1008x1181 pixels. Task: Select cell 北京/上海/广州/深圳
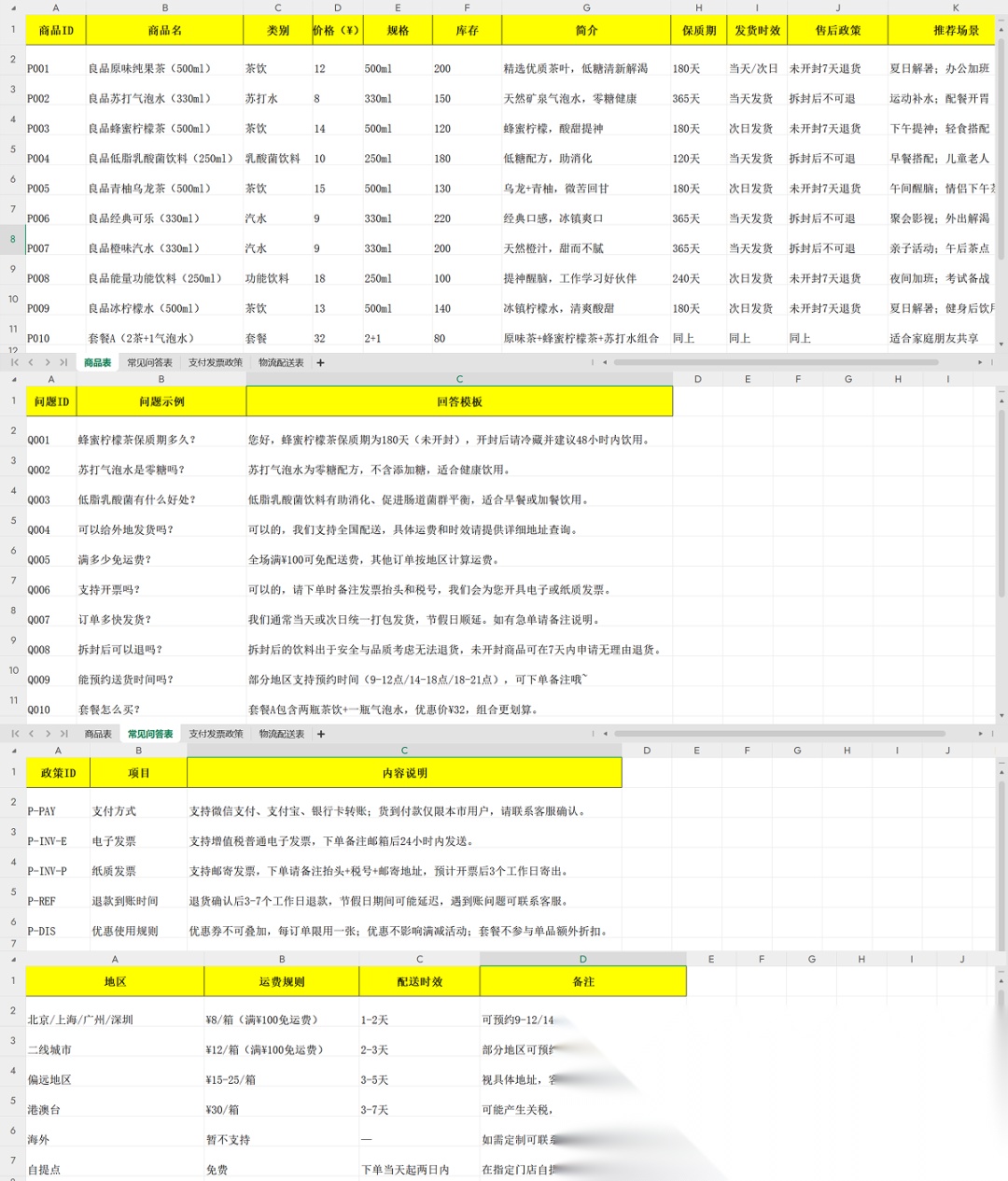[x=115, y=1013]
